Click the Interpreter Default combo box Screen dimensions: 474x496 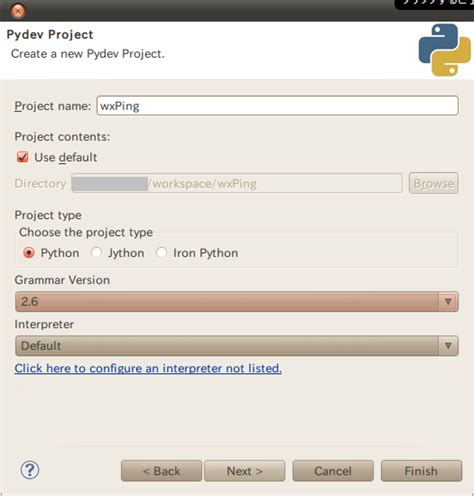[x=237, y=346]
